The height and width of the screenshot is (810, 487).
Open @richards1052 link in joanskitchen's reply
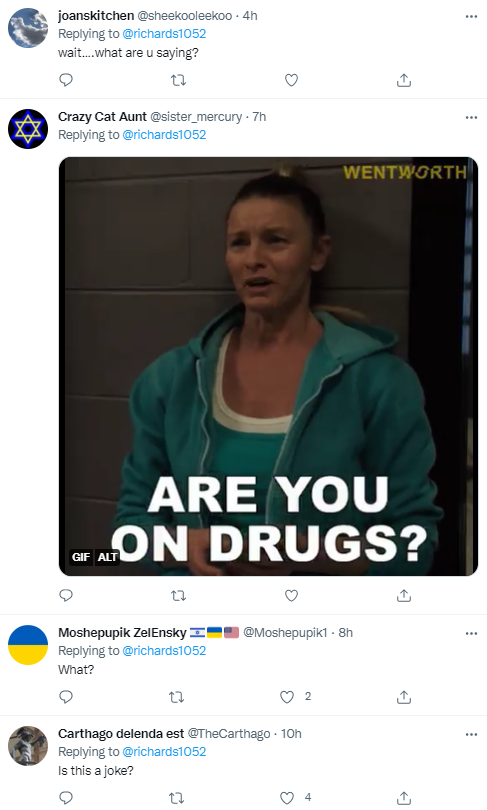[164, 34]
